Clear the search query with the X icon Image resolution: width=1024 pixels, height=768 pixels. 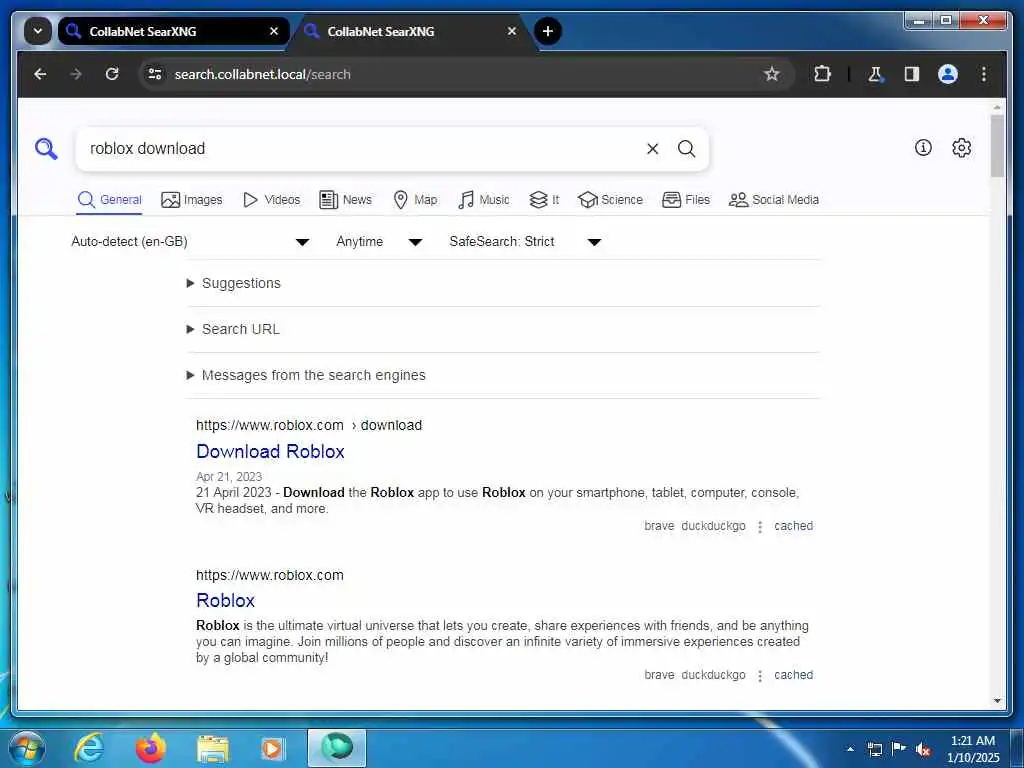pos(652,149)
